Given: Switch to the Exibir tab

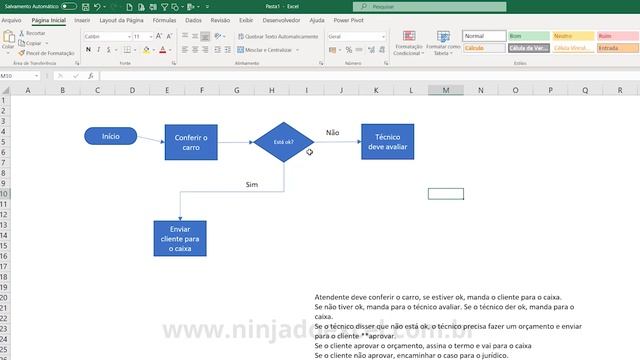Looking at the screenshot, I should tap(246, 20).
